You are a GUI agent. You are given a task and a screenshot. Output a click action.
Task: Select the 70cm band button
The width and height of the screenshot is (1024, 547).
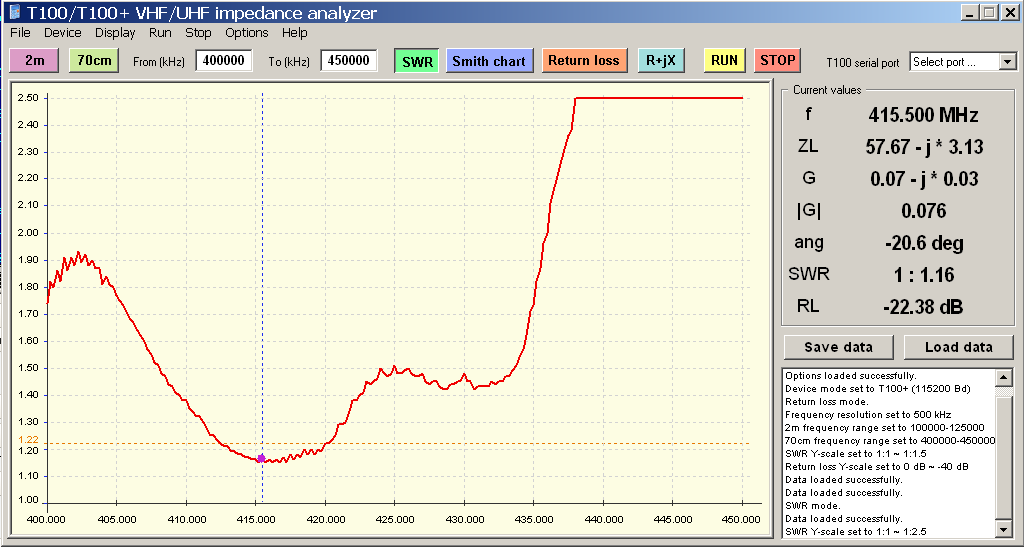pyautogui.click(x=94, y=60)
